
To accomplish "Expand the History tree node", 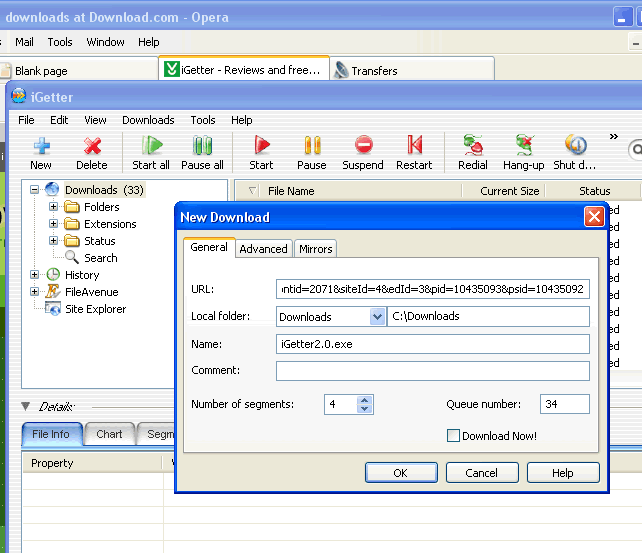I will pyautogui.click(x=34, y=274).
